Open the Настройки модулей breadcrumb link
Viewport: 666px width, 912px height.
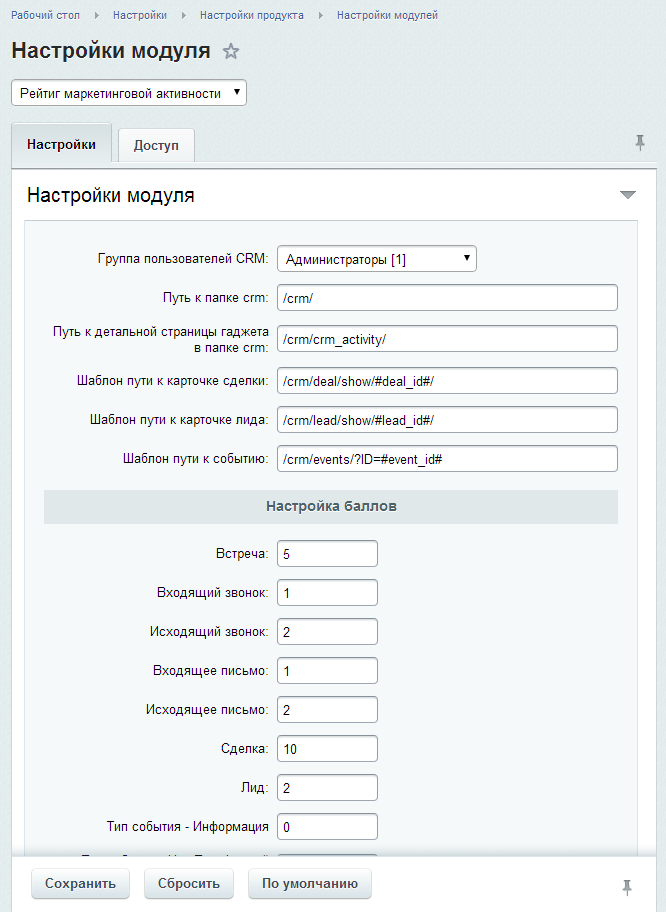(x=387, y=16)
